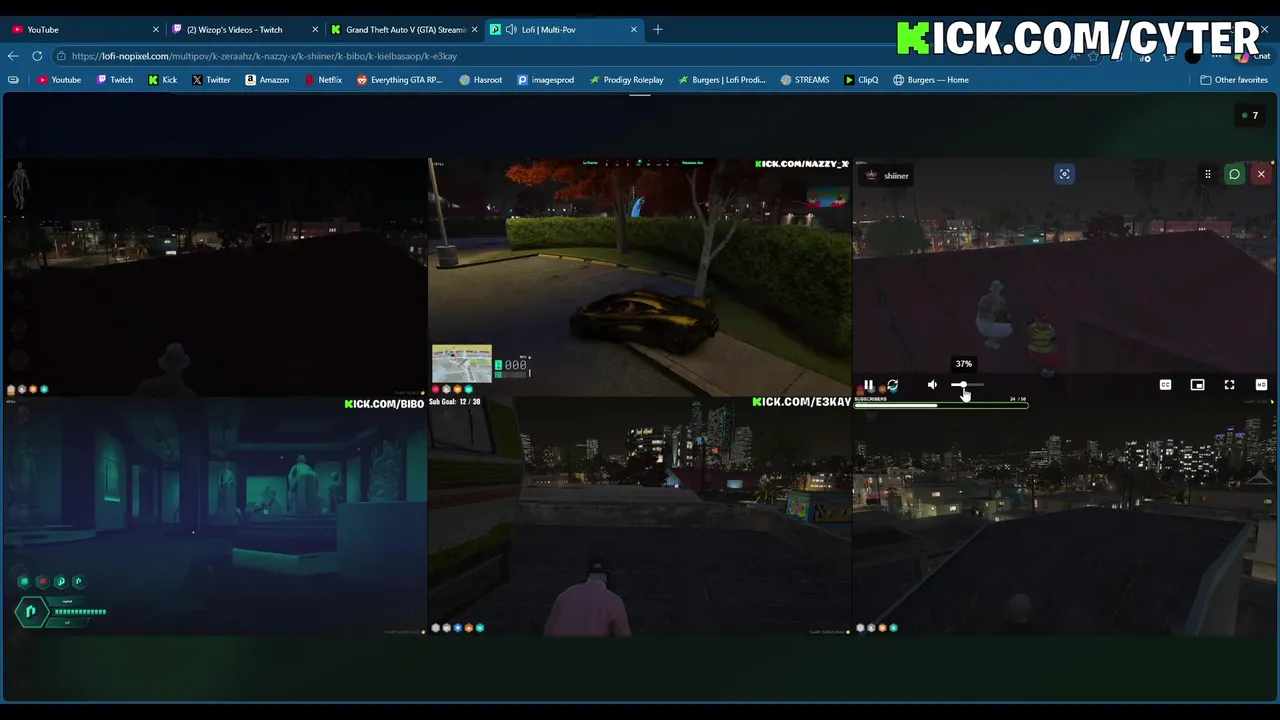
Task: Click the tab groups icon left of bookmarks
Action: click(x=13, y=80)
